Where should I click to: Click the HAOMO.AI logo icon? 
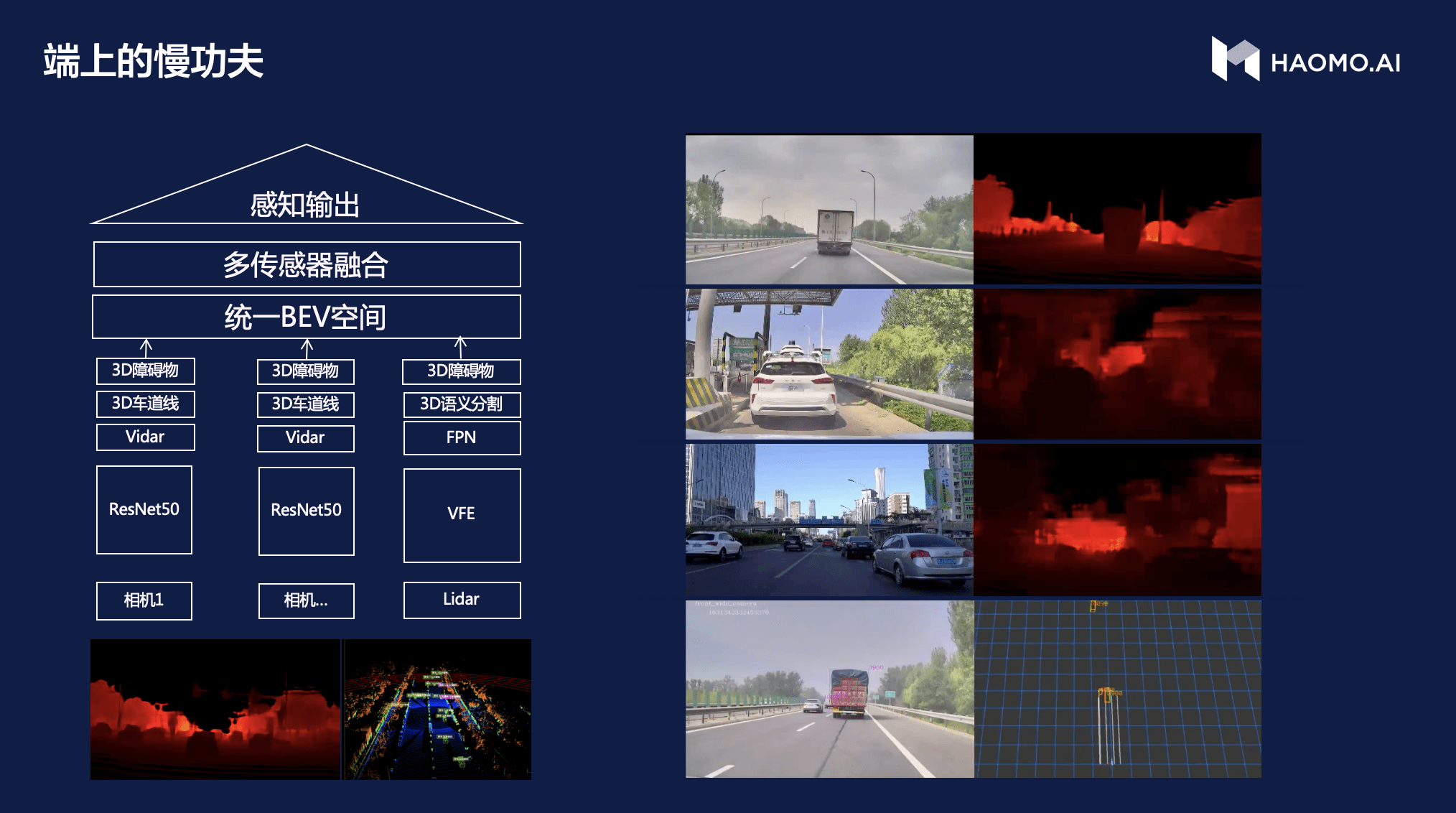coord(1235,60)
